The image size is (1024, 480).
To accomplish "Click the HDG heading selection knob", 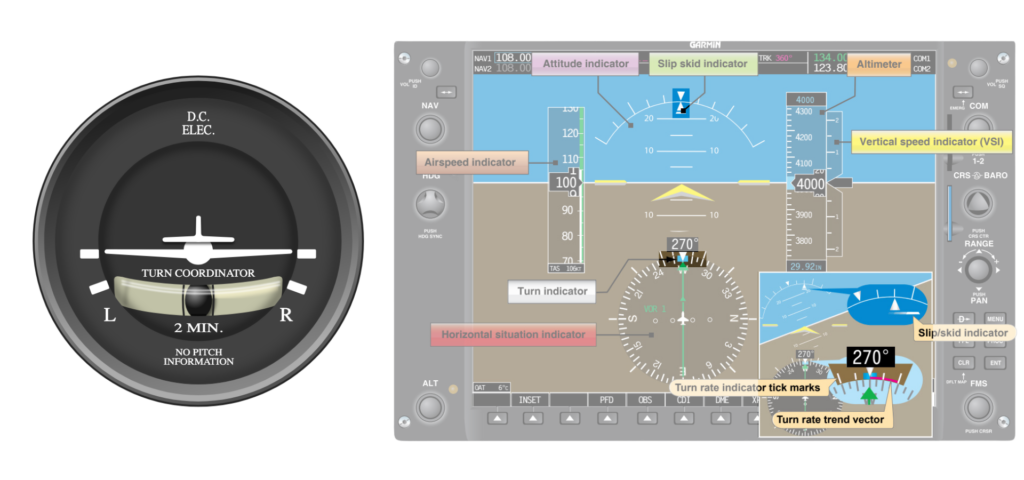I will click(x=430, y=204).
